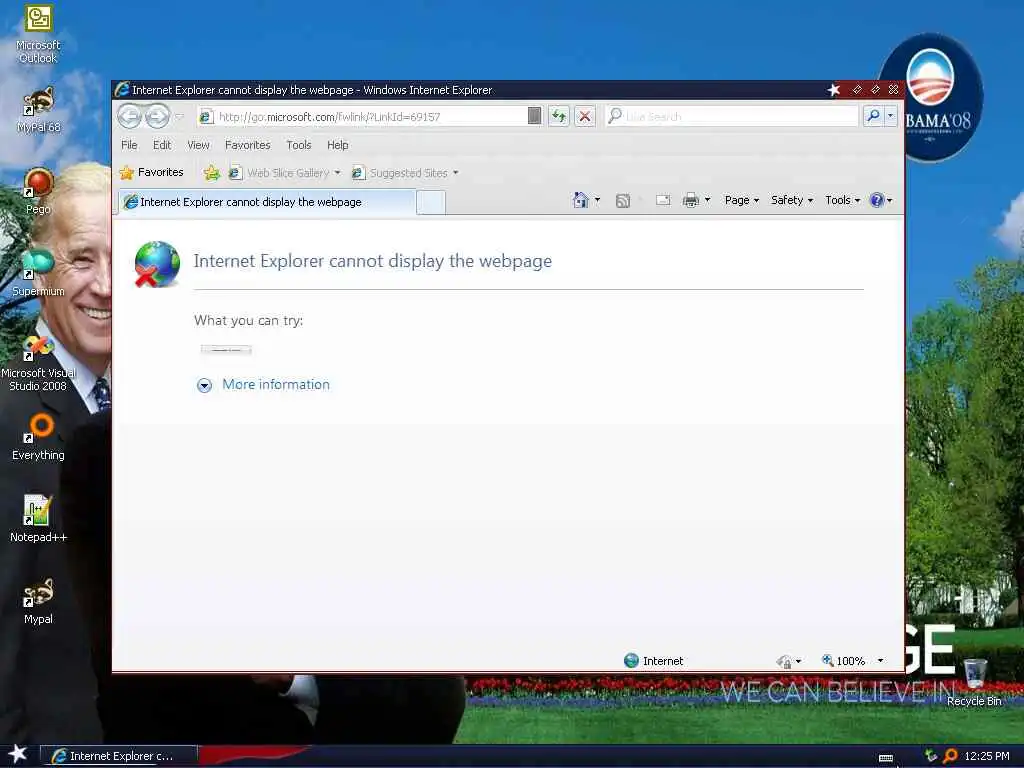
Task: Click the Protected Mode security icon in status bar
Action: (x=784, y=662)
